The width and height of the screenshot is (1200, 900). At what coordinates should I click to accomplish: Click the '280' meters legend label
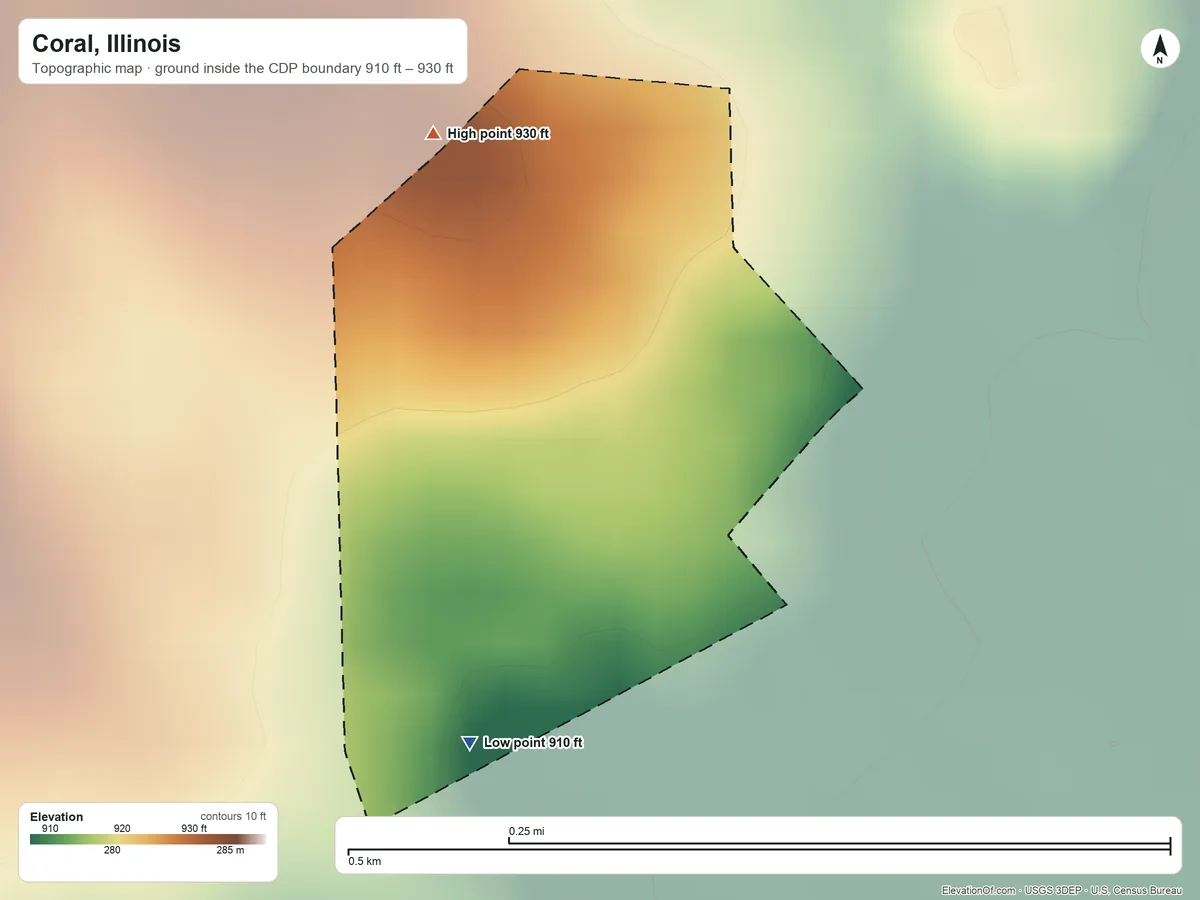(x=112, y=851)
